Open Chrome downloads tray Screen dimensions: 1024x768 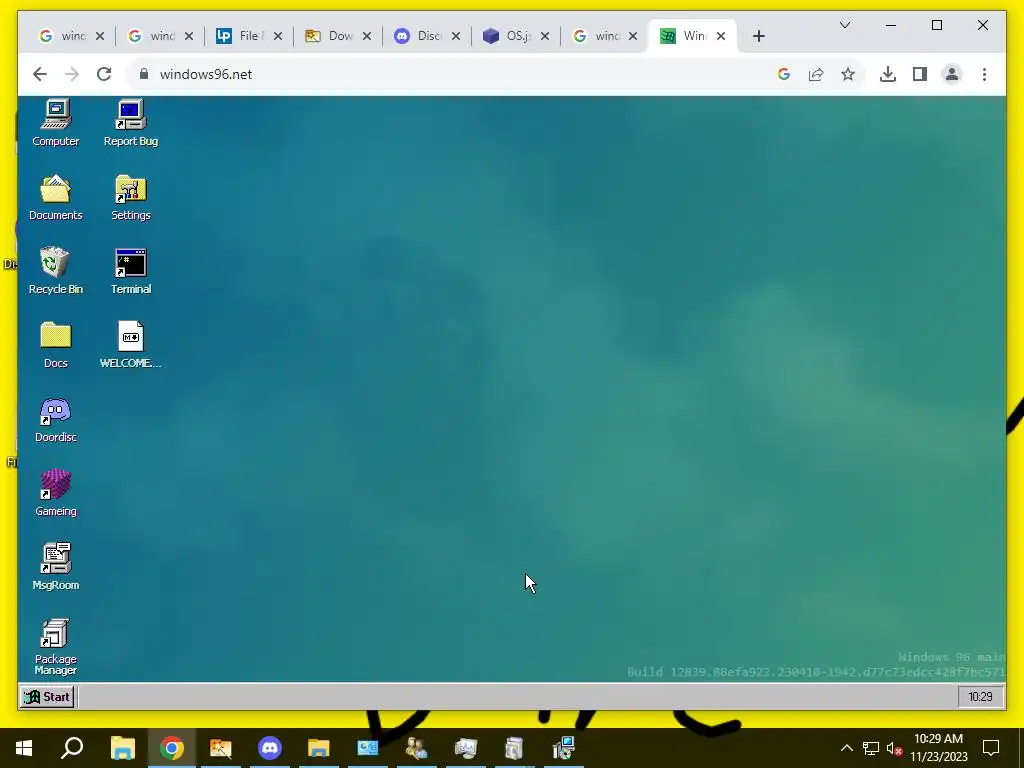pyautogui.click(x=888, y=74)
